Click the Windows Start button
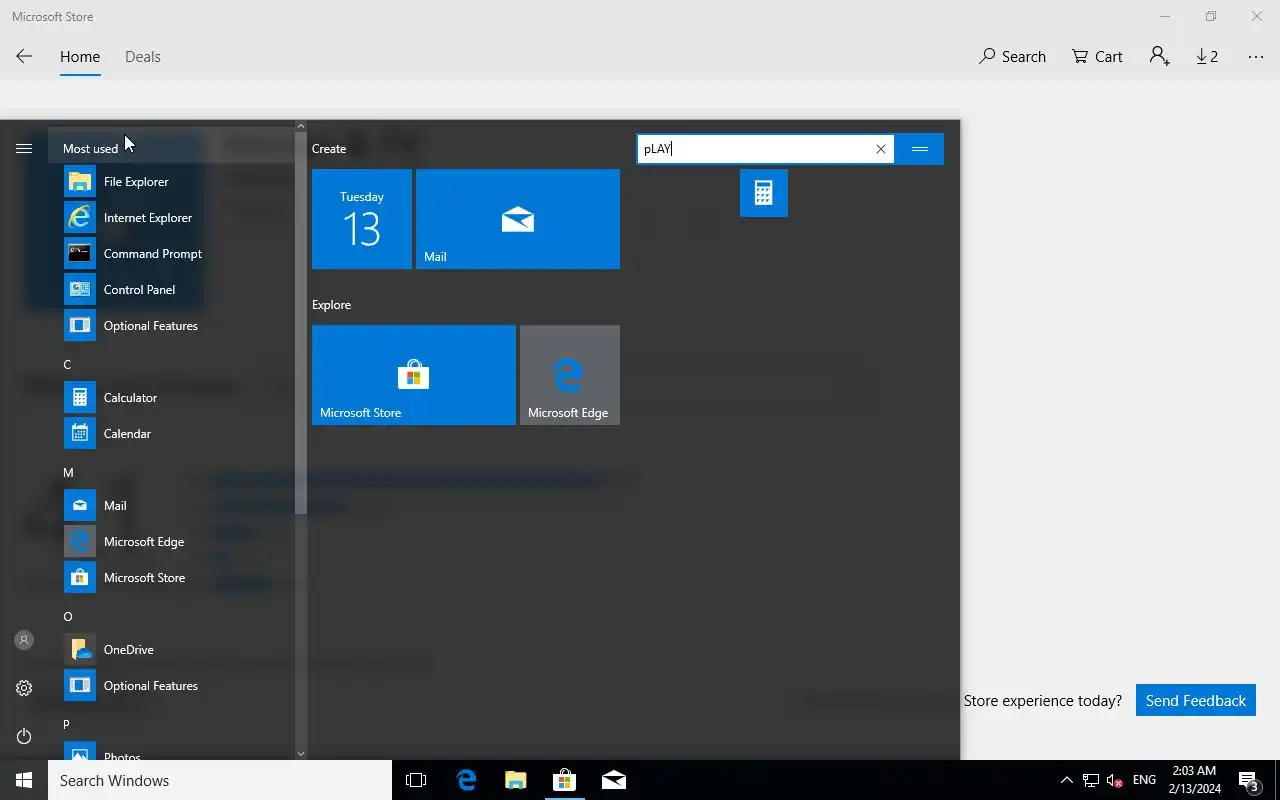 pos(24,780)
